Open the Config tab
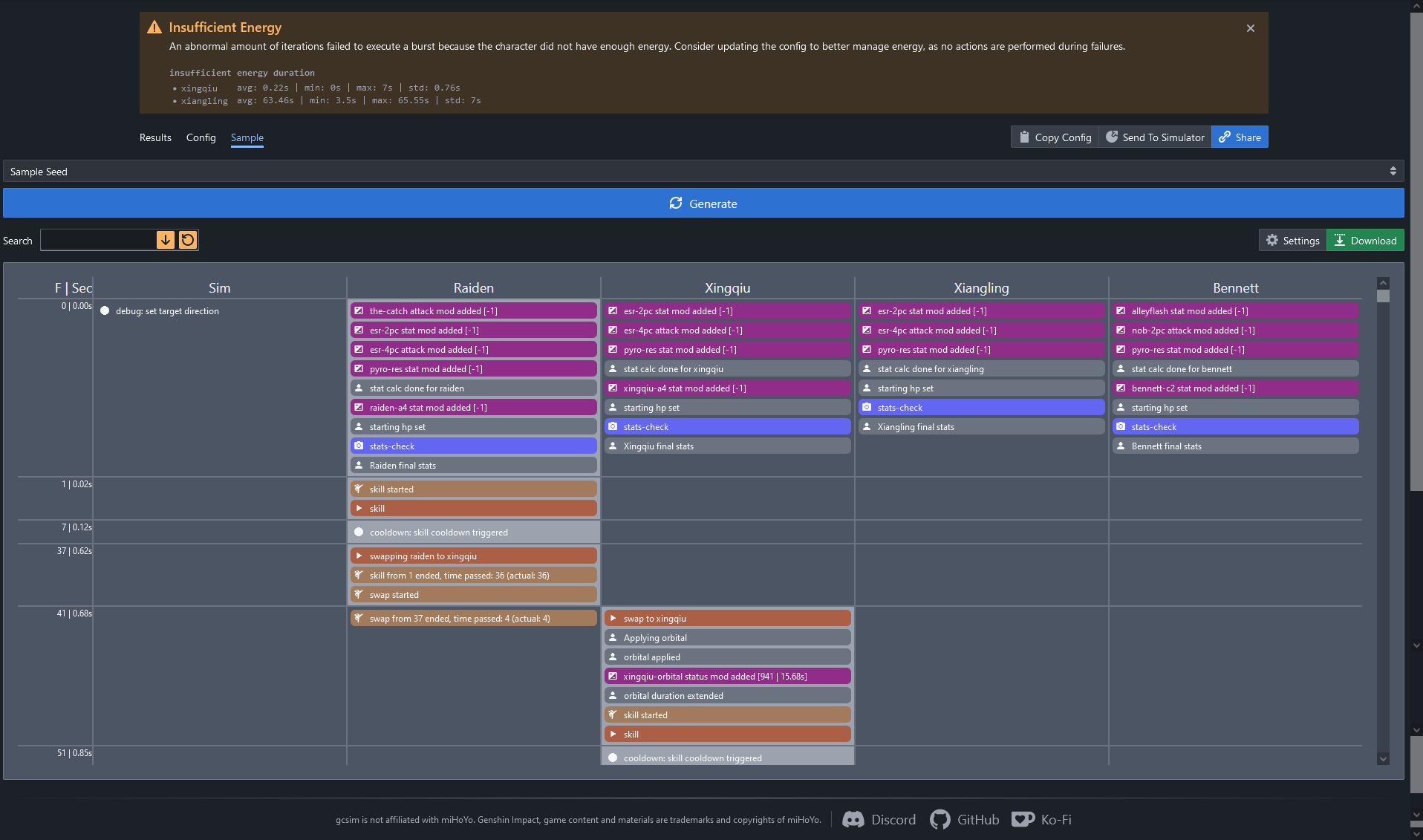 (x=201, y=137)
